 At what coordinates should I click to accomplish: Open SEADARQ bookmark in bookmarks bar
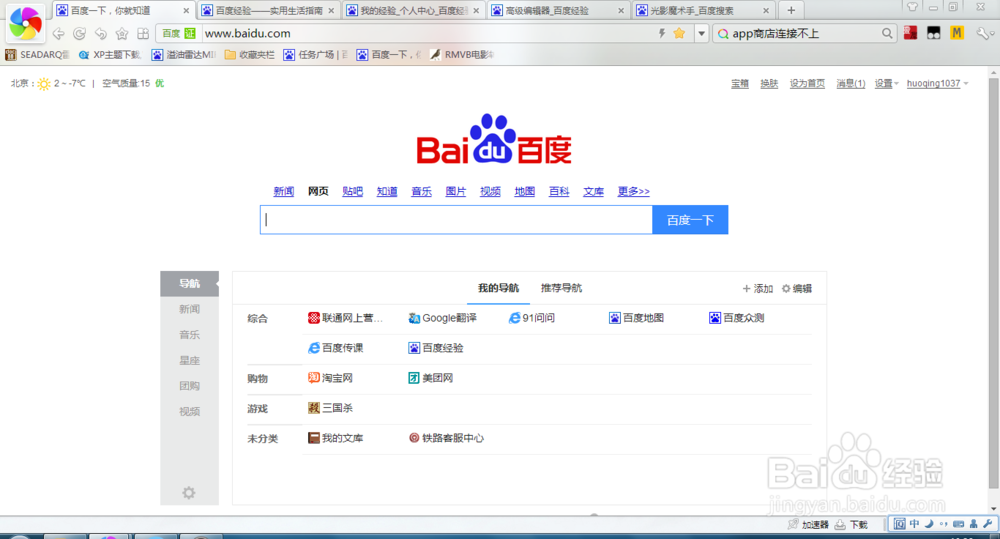(37, 55)
